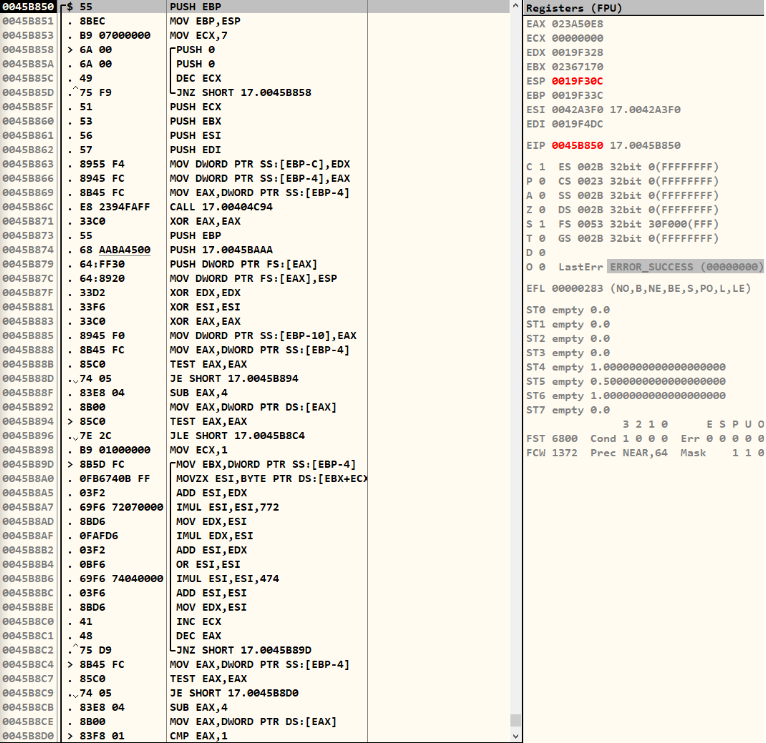Select JLE SHORT 17.0045B8C4 instruction

[x=237, y=436]
